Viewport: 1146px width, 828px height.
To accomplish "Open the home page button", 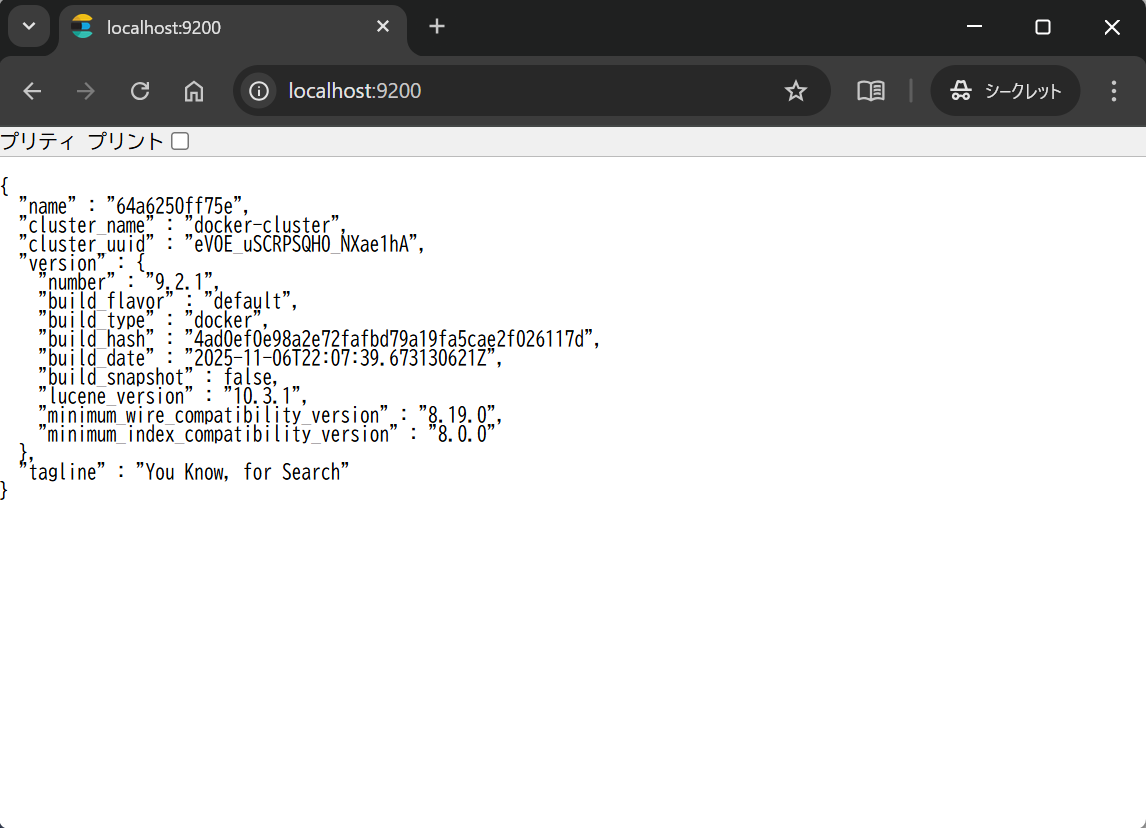I will [194, 91].
